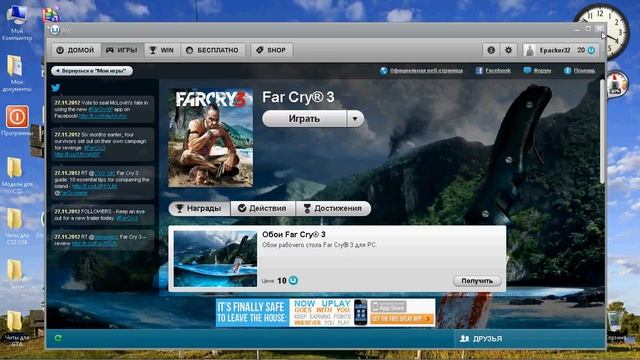The width and height of the screenshot is (640, 360).
Task: Click the Far Cry 3 wallpaper thumbnail
Action: [215, 258]
